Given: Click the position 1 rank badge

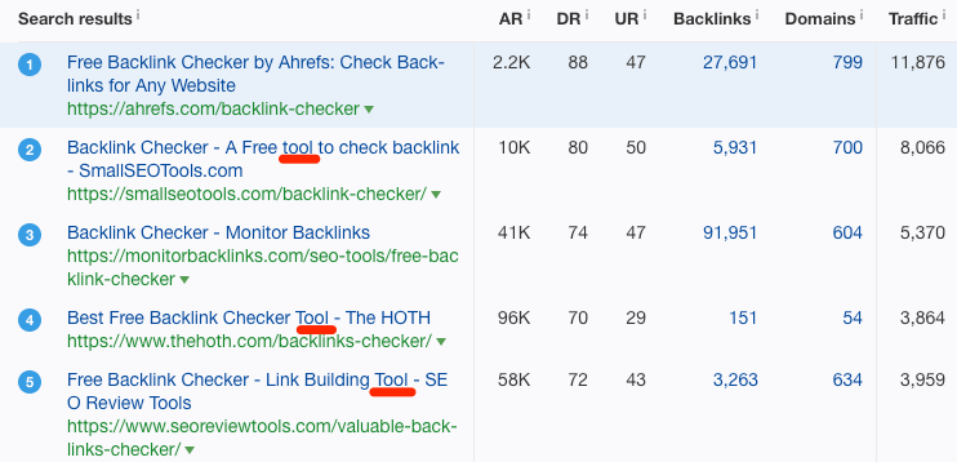Looking at the screenshot, I should click(29, 64).
